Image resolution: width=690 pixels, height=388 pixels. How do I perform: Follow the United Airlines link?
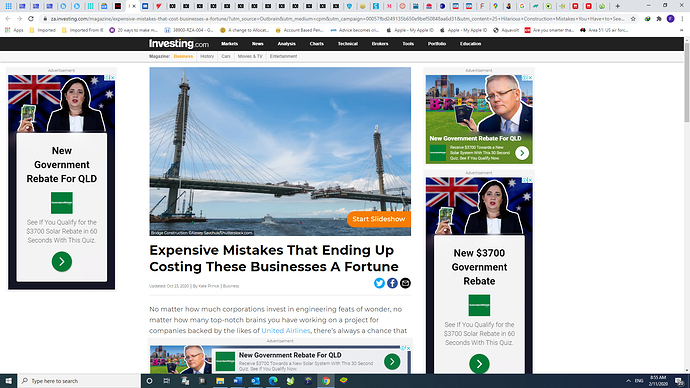coord(286,330)
